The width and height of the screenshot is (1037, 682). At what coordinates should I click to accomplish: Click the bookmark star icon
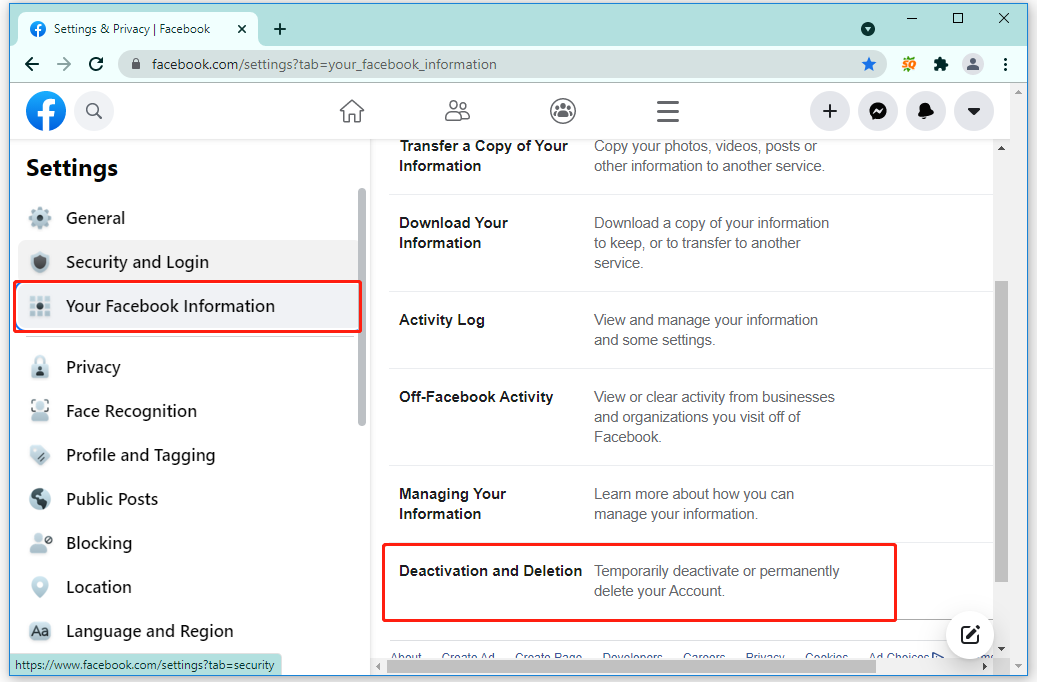pyautogui.click(x=869, y=64)
